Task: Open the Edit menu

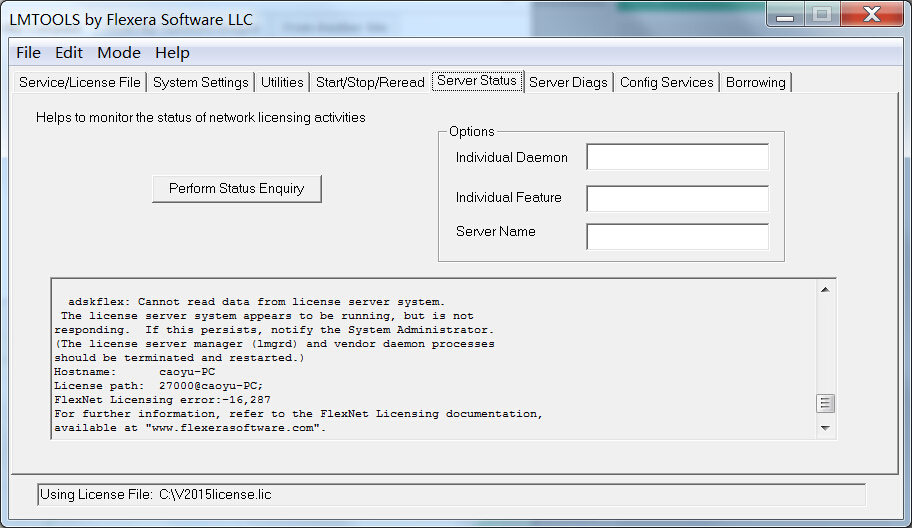Action: click(69, 53)
